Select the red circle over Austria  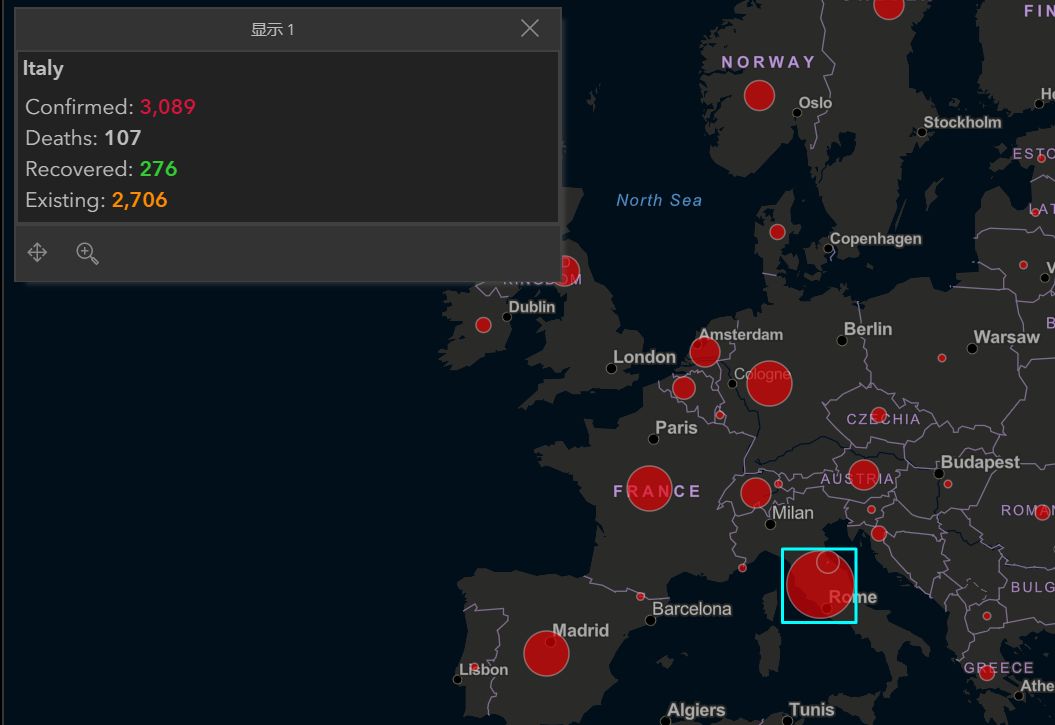(863, 475)
